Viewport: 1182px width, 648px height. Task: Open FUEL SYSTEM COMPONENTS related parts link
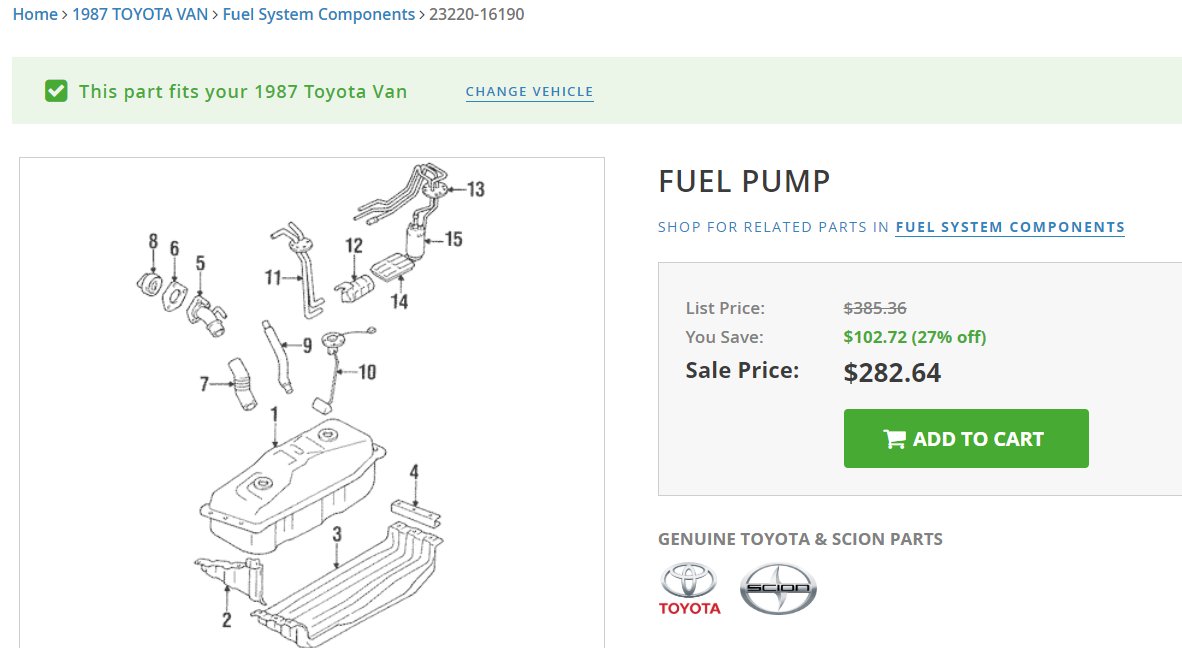coord(1010,227)
